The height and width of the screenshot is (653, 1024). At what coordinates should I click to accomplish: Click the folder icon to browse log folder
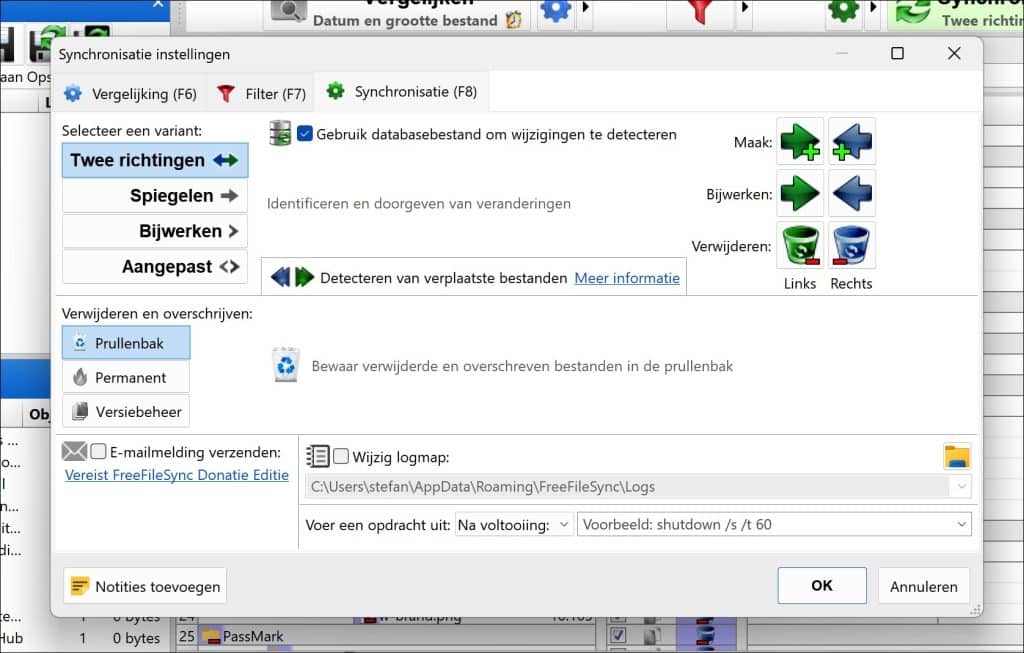pyautogui.click(x=957, y=456)
